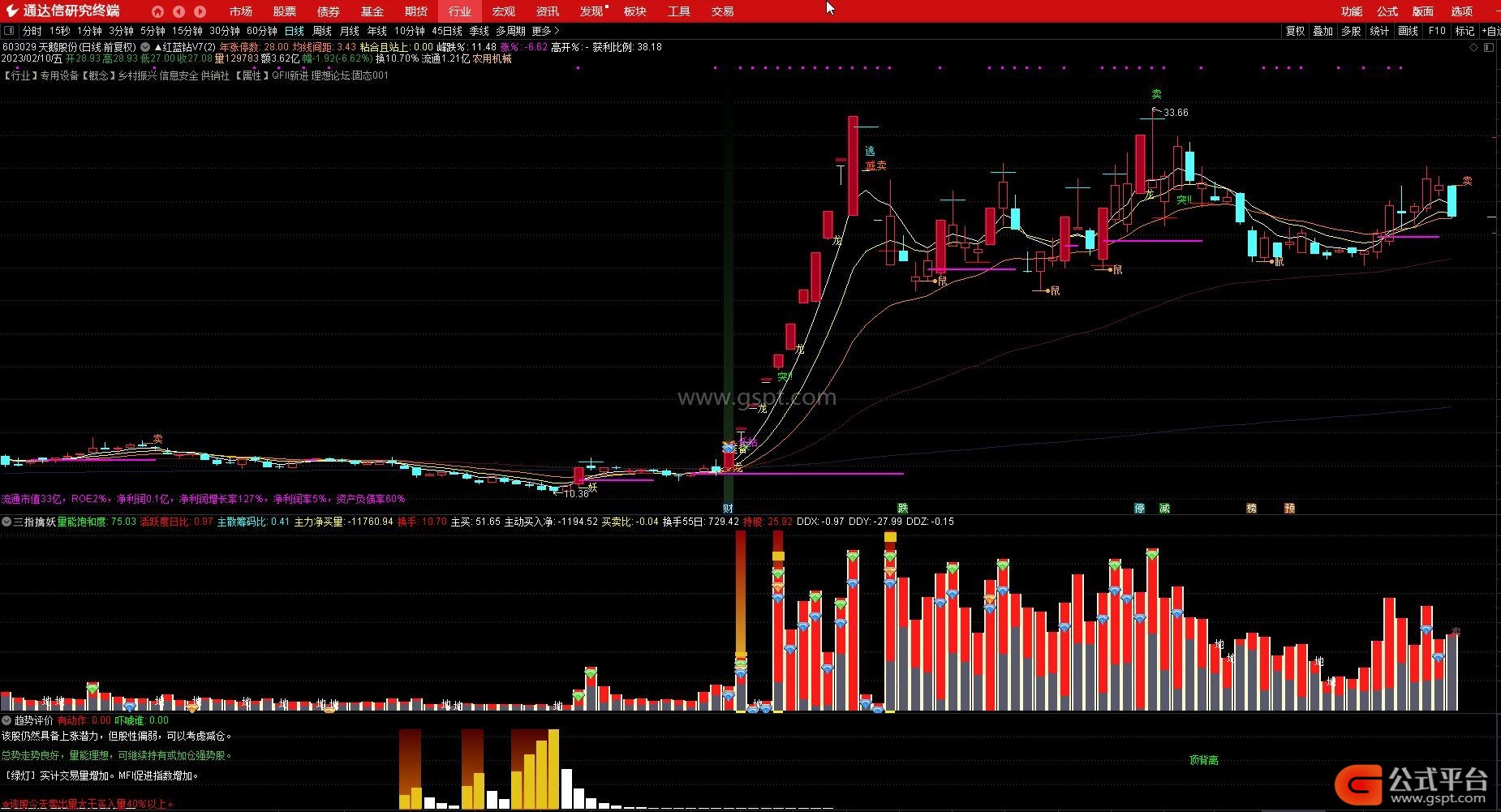The image size is (1501, 812).
Task: Select the 日线 daily period
Action: [294, 31]
